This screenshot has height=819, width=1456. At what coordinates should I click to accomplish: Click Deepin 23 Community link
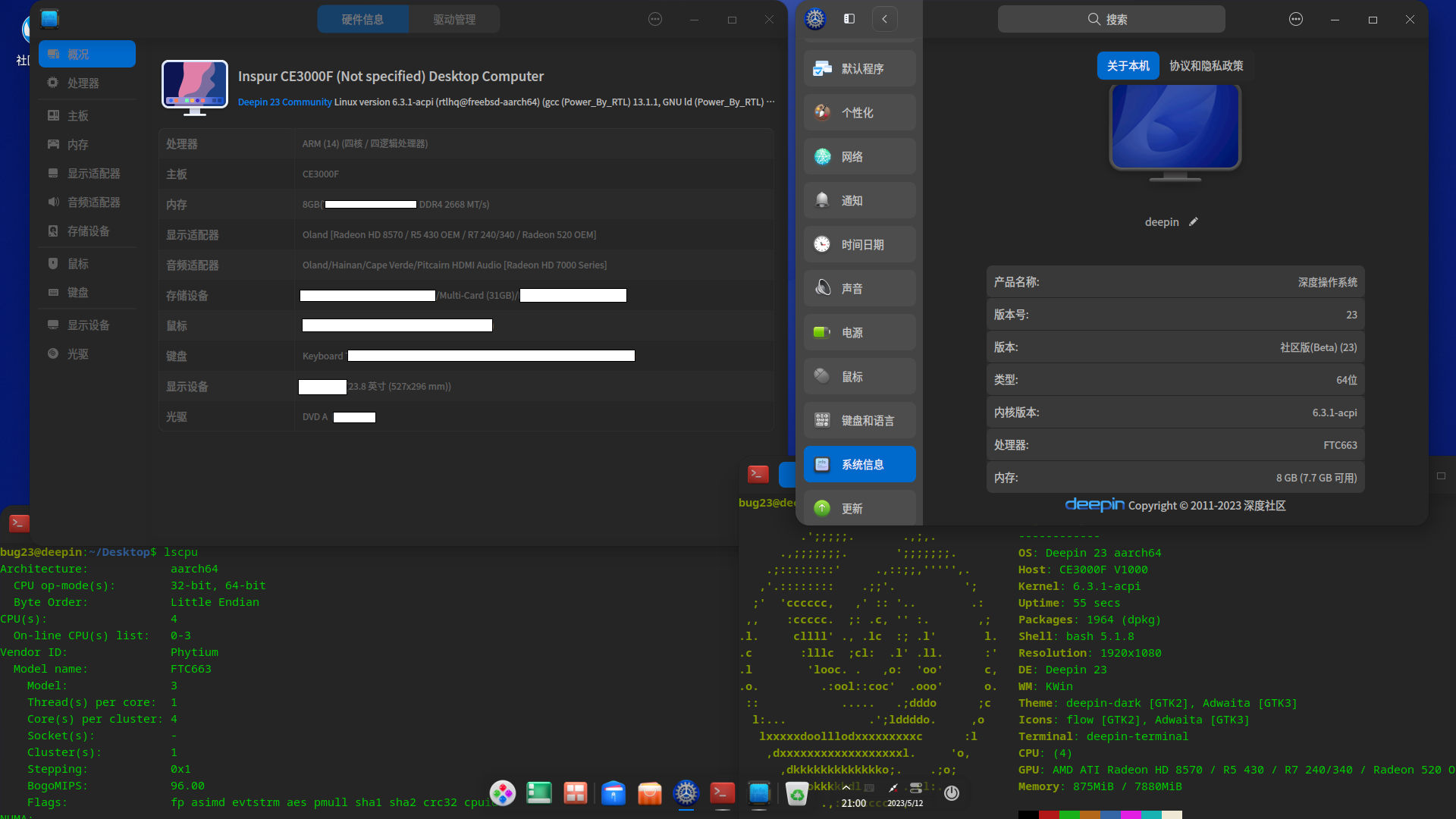click(284, 102)
